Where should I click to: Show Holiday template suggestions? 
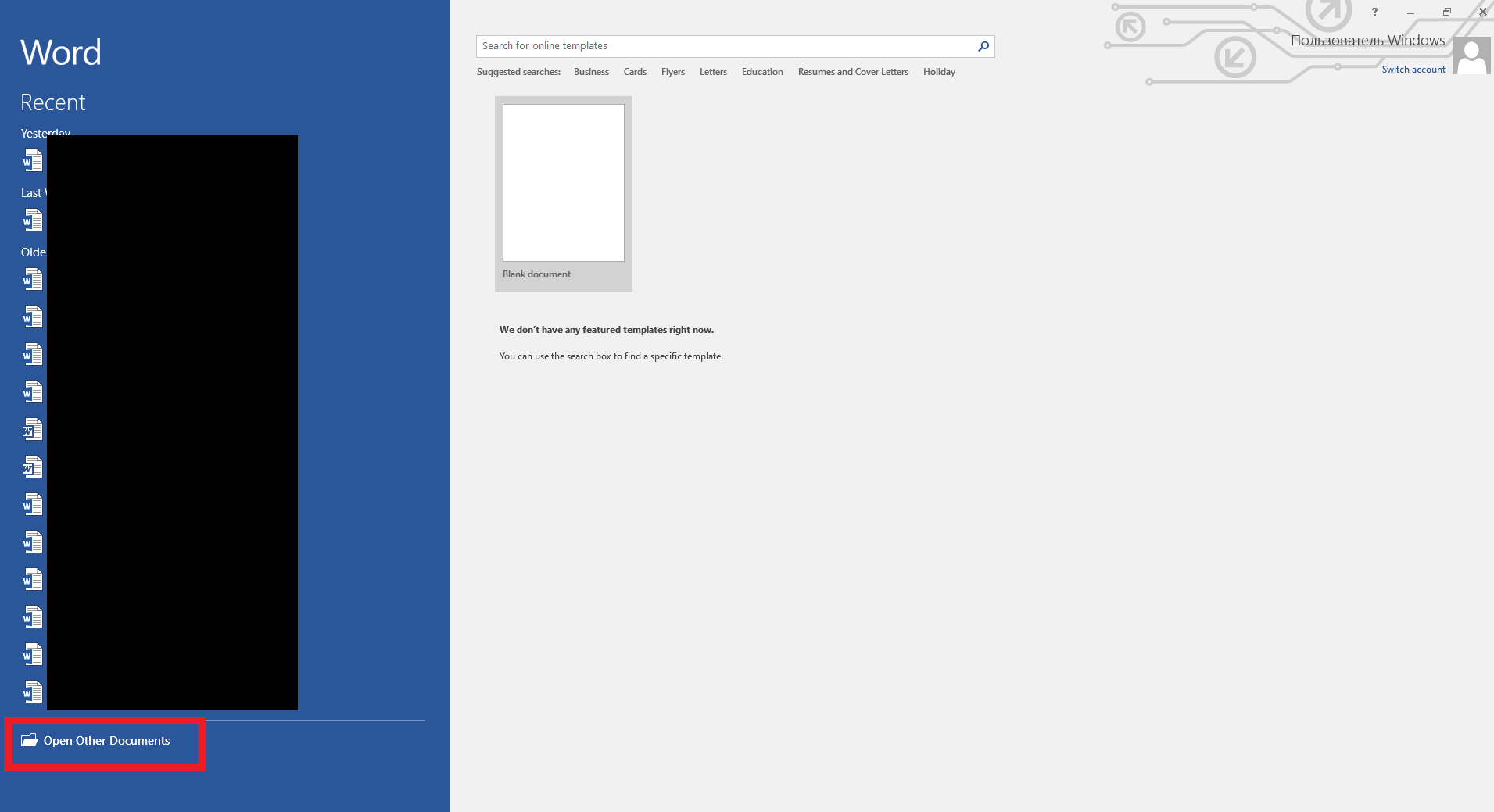click(x=939, y=72)
